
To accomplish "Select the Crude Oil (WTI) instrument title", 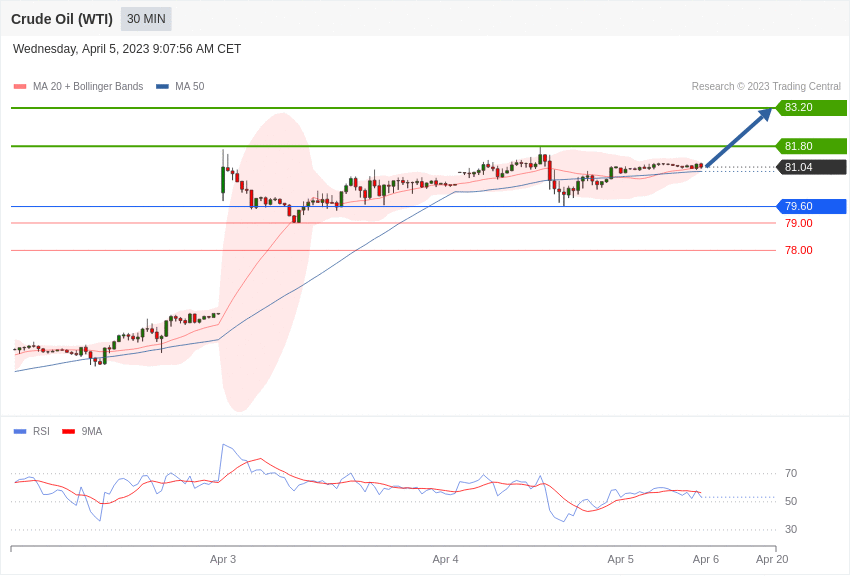I will click(x=62, y=18).
